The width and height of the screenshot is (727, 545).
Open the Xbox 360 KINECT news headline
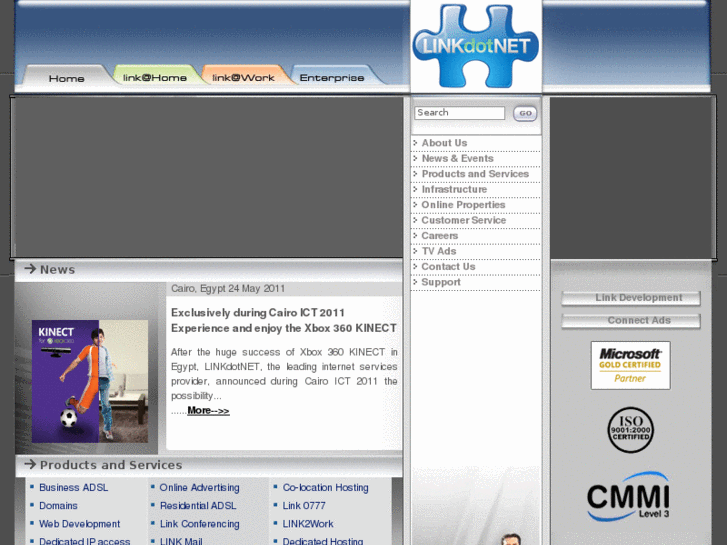click(284, 321)
